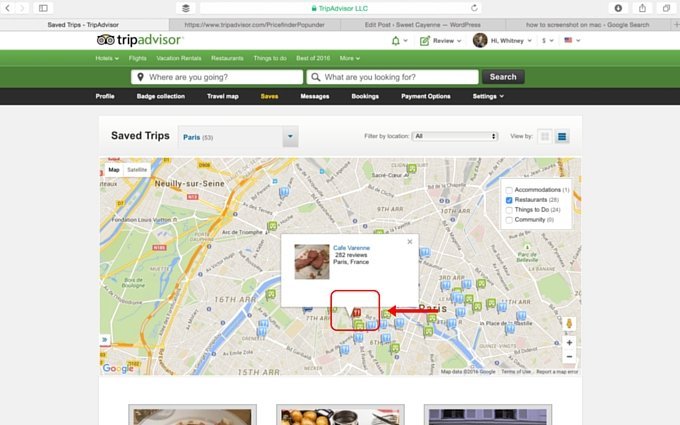This screenshot has width=680, height=425.
Task: Select the Map view button
Action: pos(114,170)
